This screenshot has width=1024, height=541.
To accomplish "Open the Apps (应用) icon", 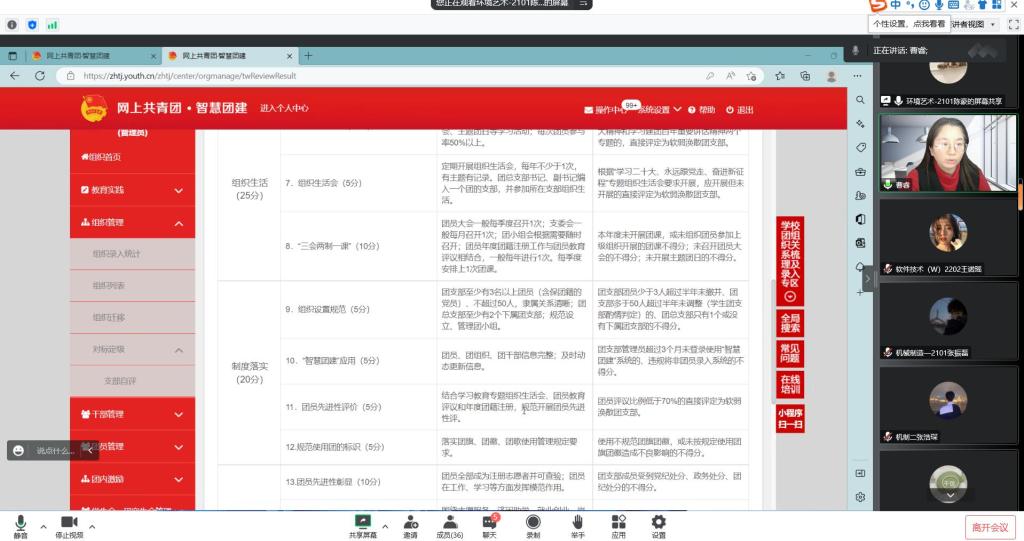I will (x=618, y=521).
